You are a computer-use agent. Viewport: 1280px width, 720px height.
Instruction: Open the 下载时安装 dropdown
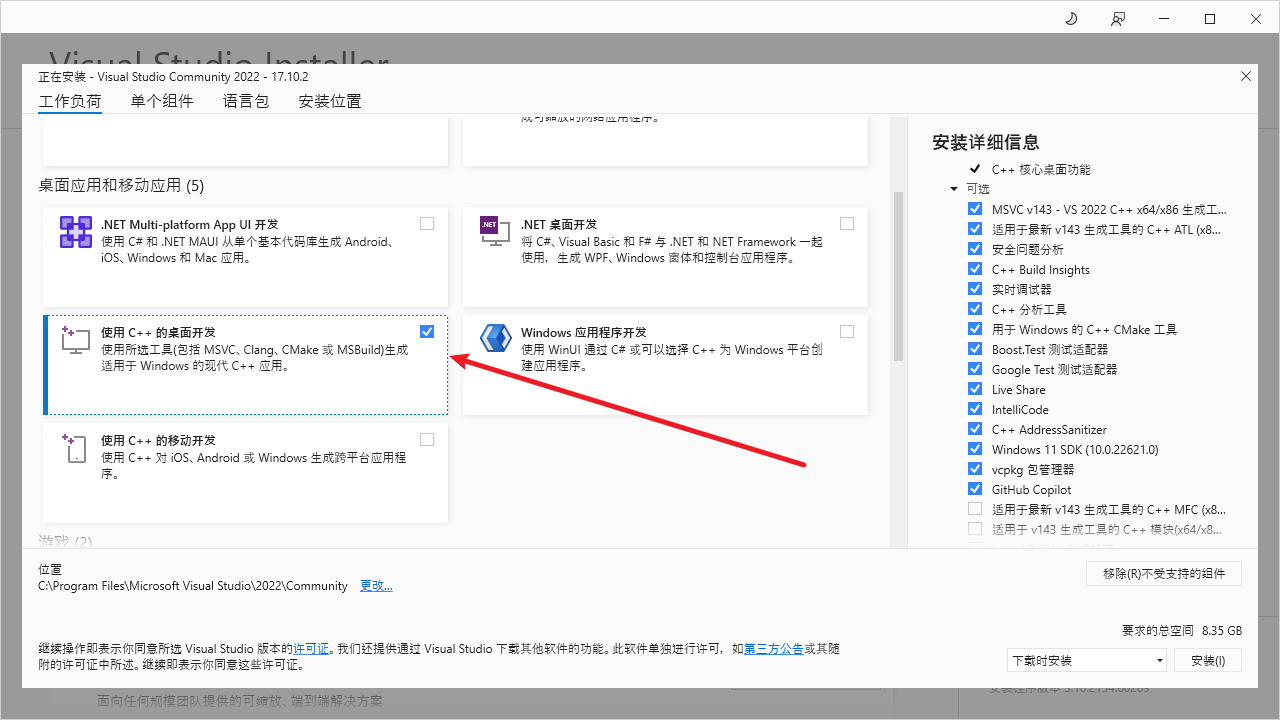(x=1087, y=660)
